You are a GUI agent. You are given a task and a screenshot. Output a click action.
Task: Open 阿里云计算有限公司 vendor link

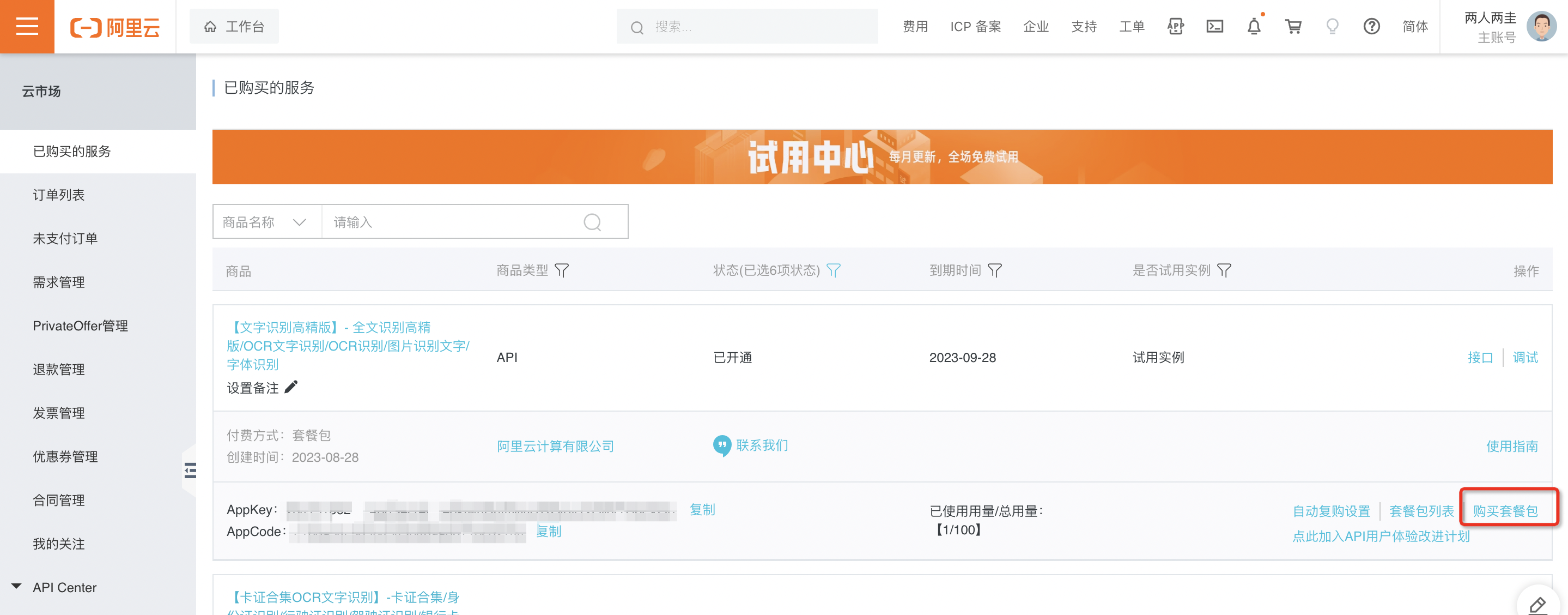[x=555, y=447]
